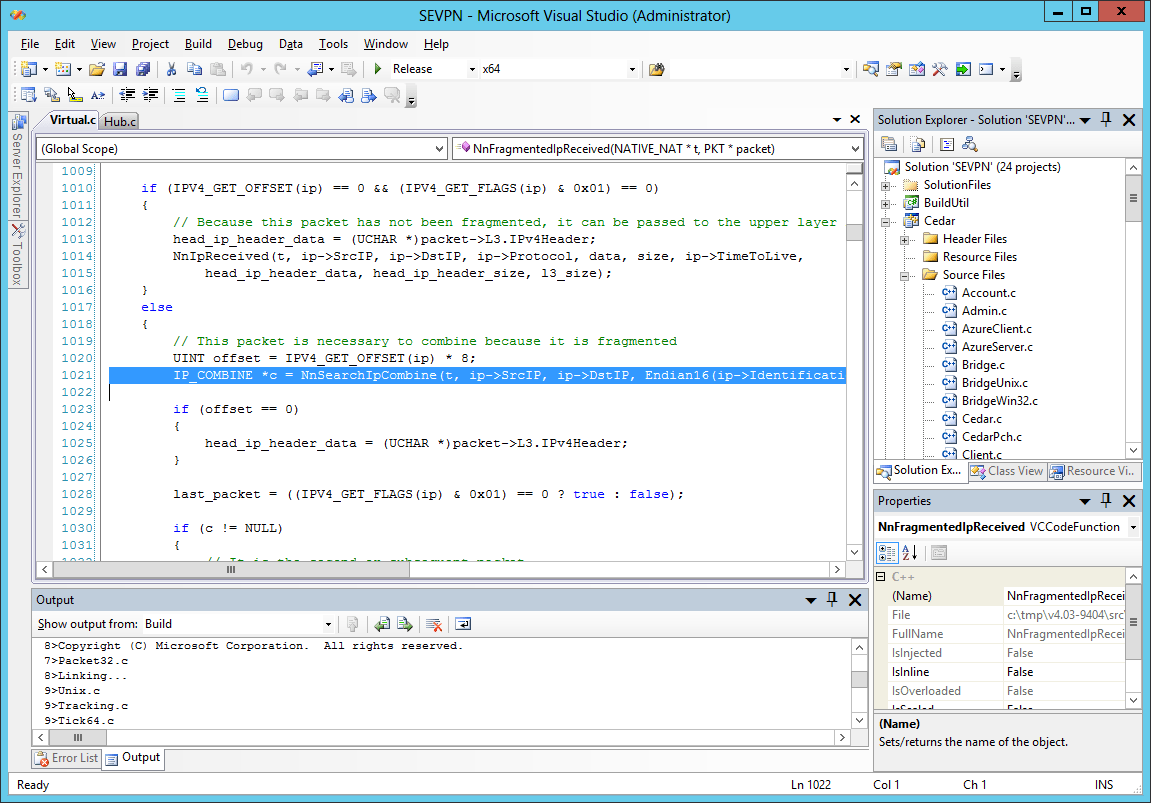Viewport: 1152px width, 803px height.
Task: Select the Class View search icon
Action: point(969,144)
